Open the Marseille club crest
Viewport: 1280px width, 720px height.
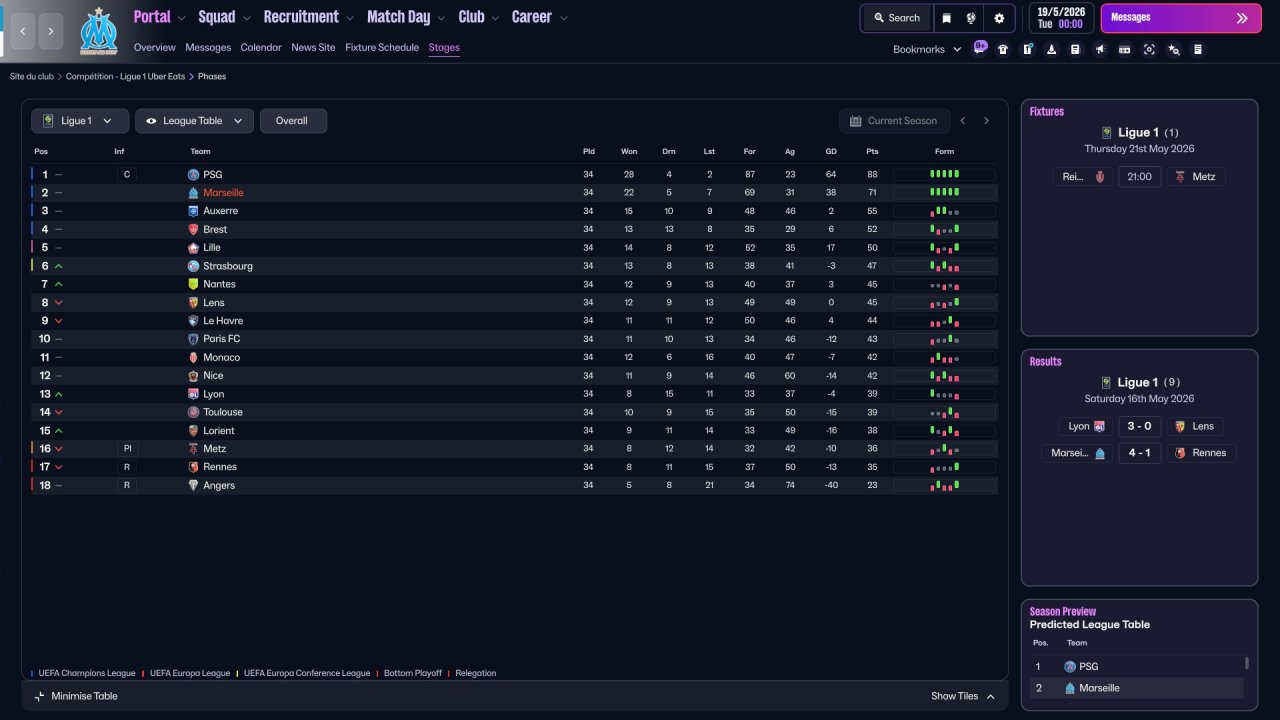click(98, 31)
